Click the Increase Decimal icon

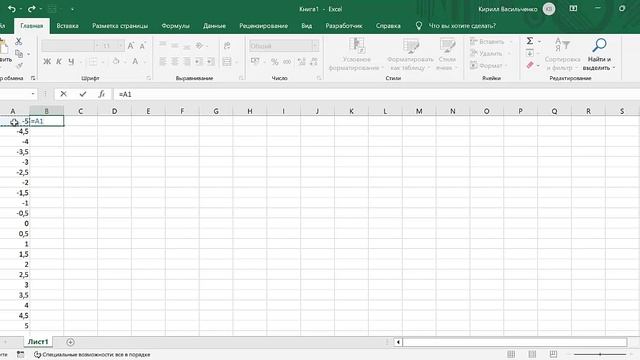302,62
